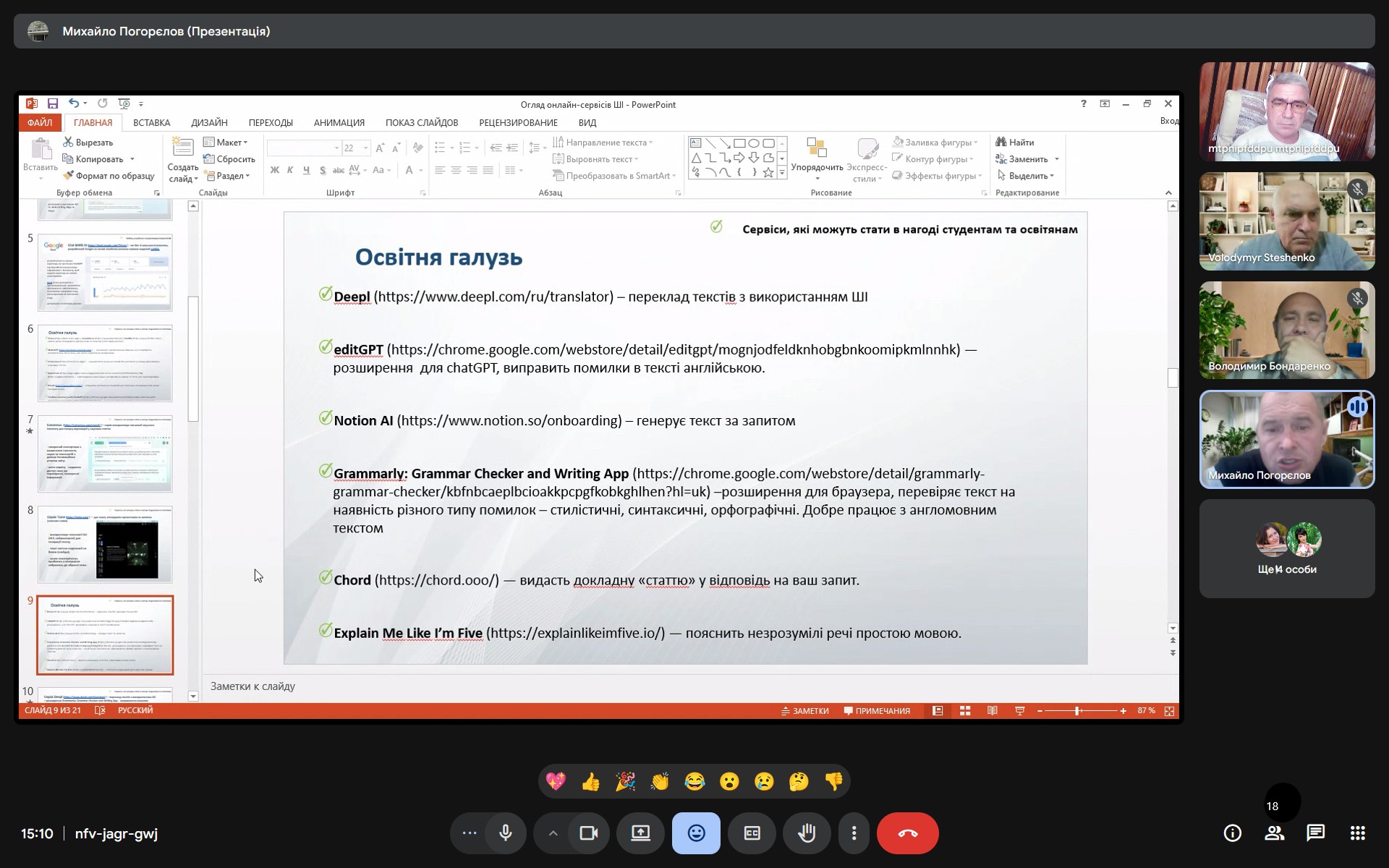Click the present screen icon
The height and width of the screenshot is (868, 1389).
point(640,833)
